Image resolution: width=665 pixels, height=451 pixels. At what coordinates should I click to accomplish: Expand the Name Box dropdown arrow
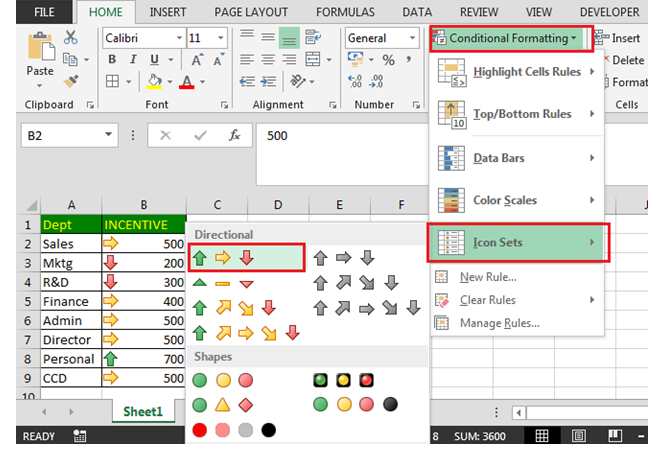[110, 135]
